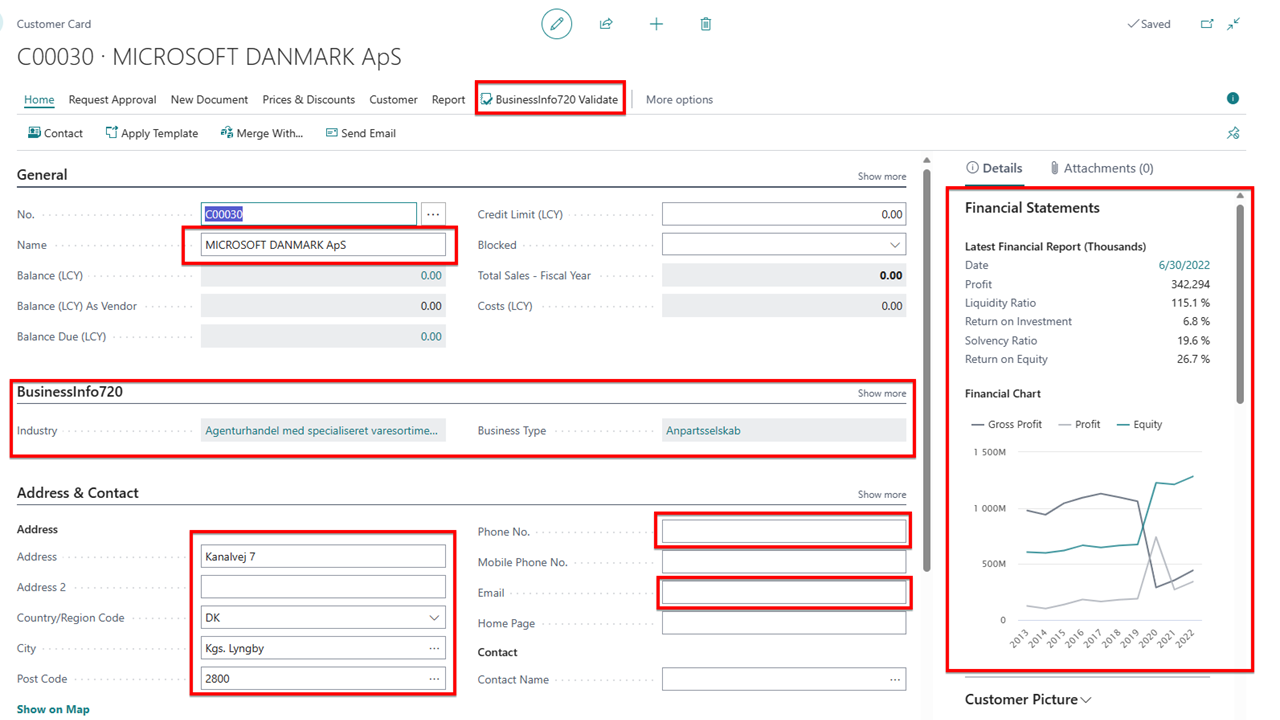Click the information icon in the action bar
The image size is (1280, 720).
1233,98
